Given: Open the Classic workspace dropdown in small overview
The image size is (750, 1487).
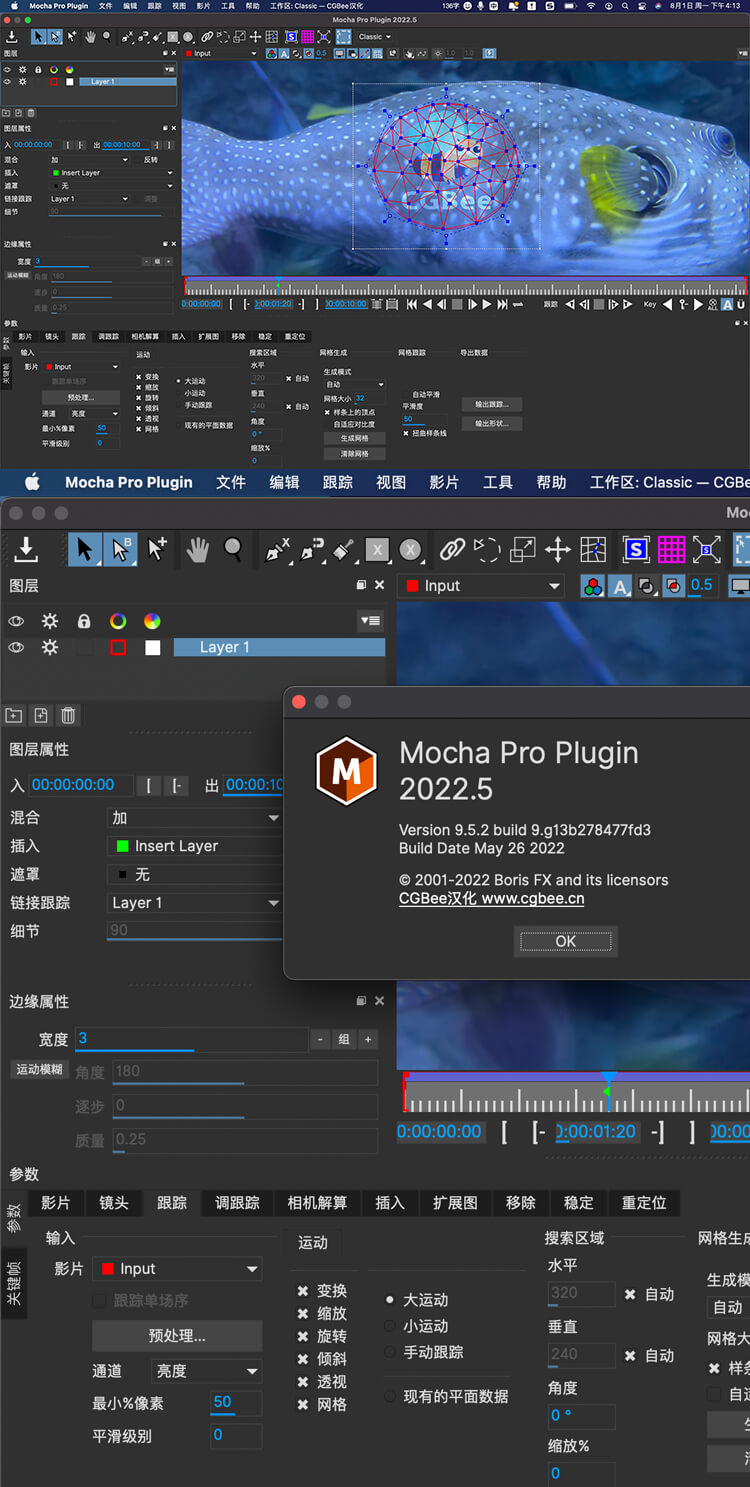Looking at the screenshot, I should [375, 37].
